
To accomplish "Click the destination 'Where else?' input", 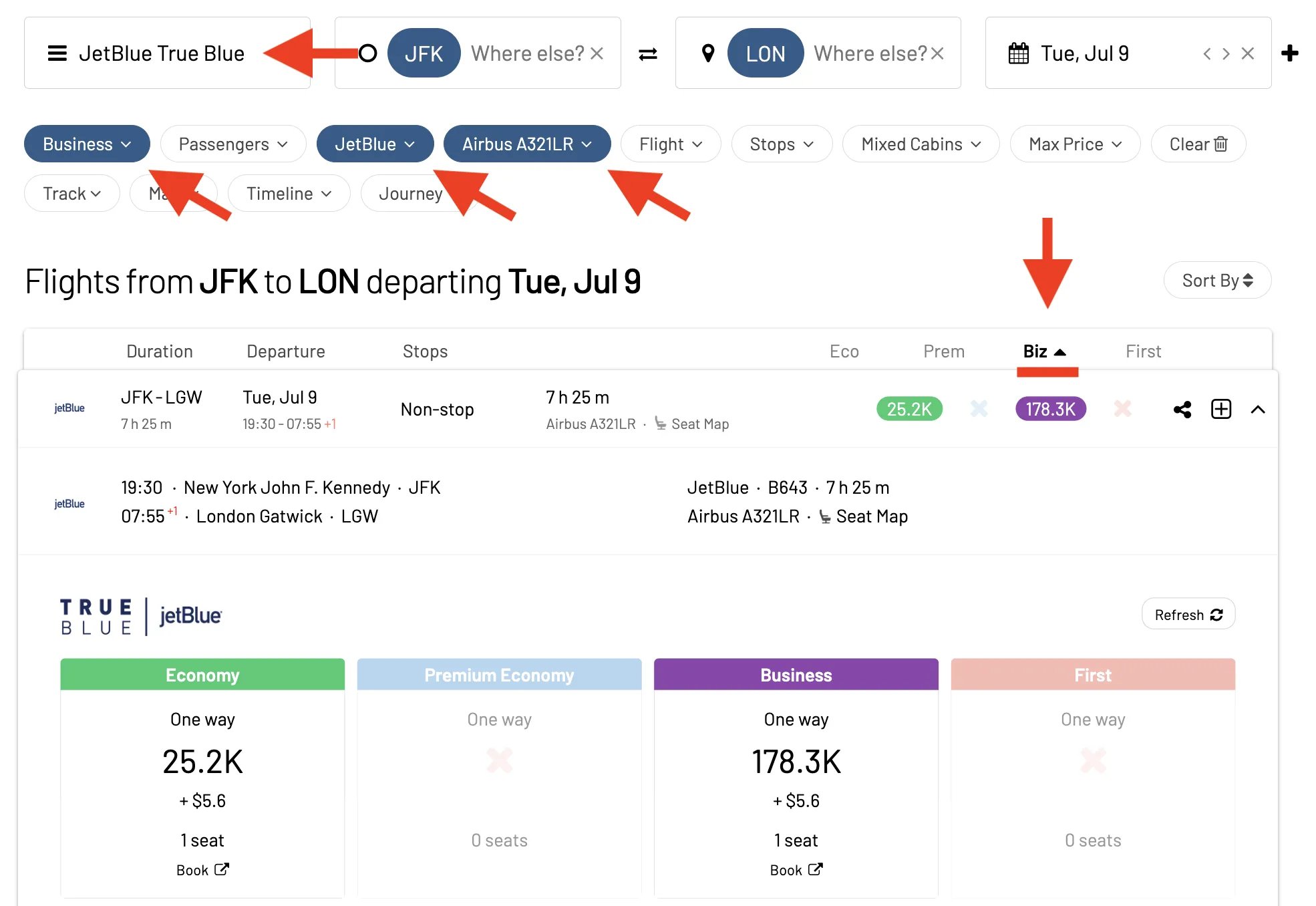I will click(x=870, y=53).
